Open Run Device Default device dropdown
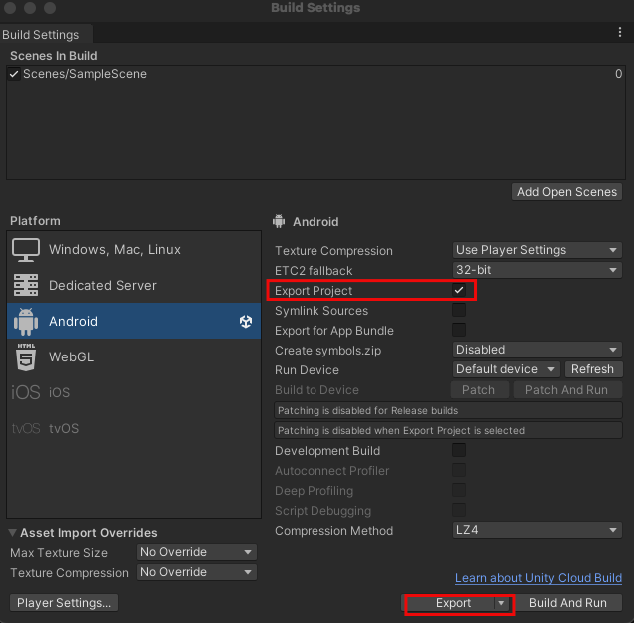Image resolution: width=634 pixels, height=623 pixels. (505, 369)
